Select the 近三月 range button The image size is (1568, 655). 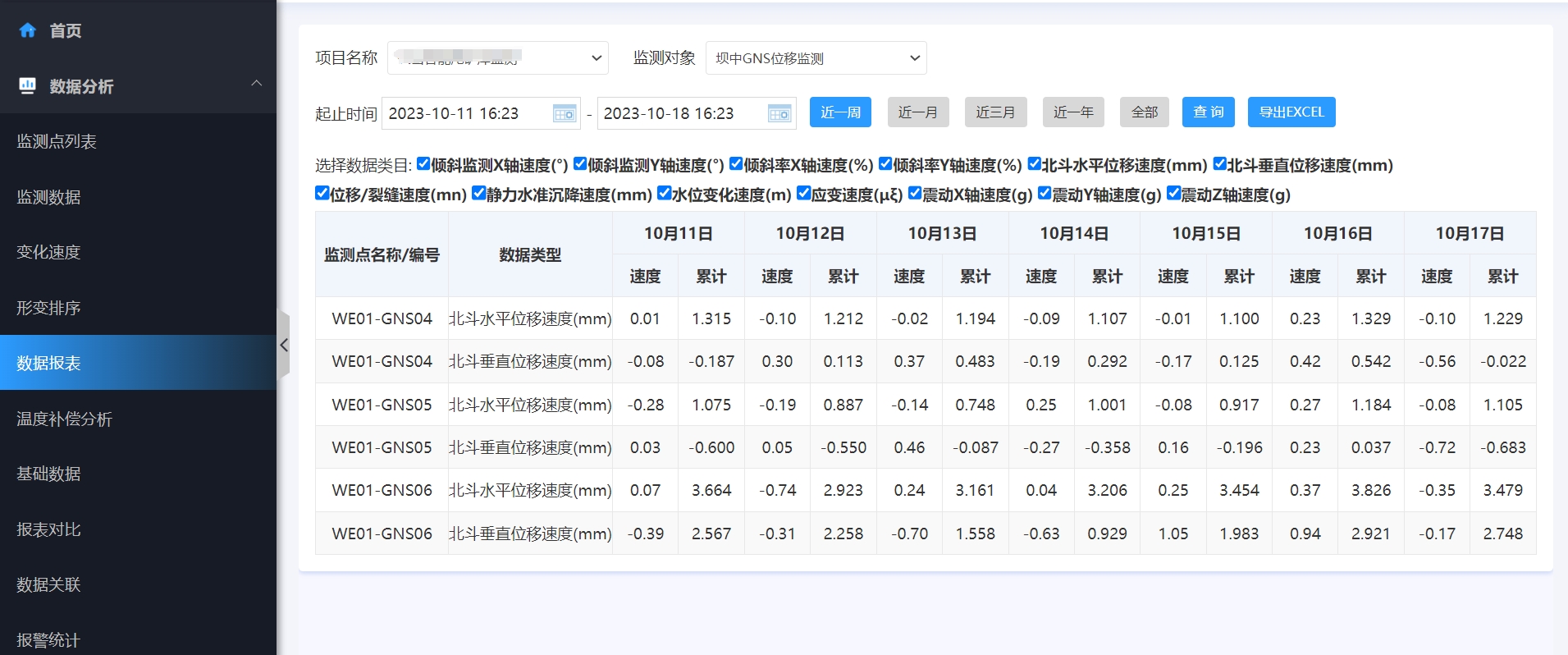(x=995, y=112)
